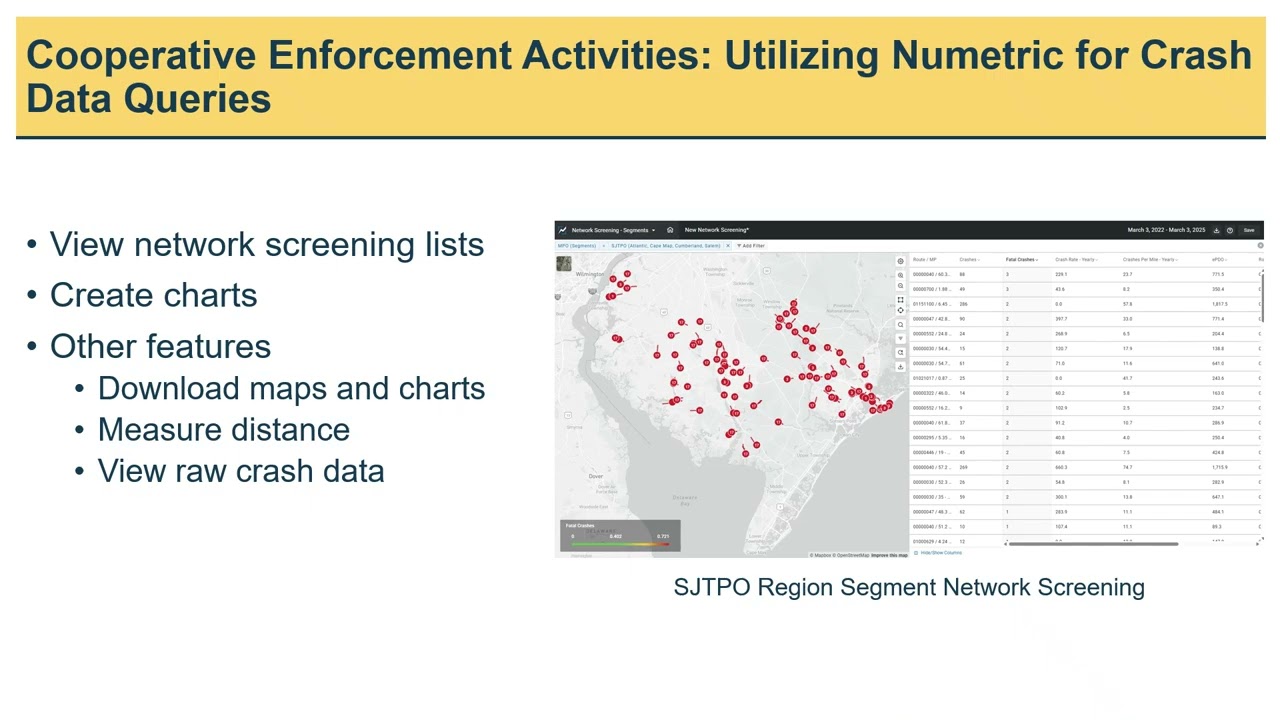This screenshot has height=720, width=1280.
Task: Select the New Network Screening* tab
Action: coord(717,230)
